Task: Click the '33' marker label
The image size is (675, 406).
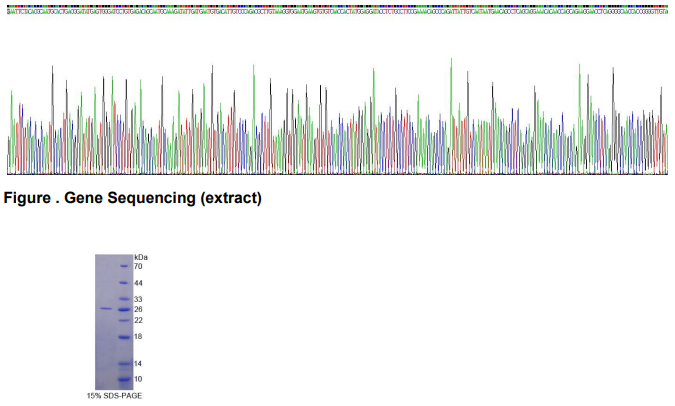Action: pos(138,299)
